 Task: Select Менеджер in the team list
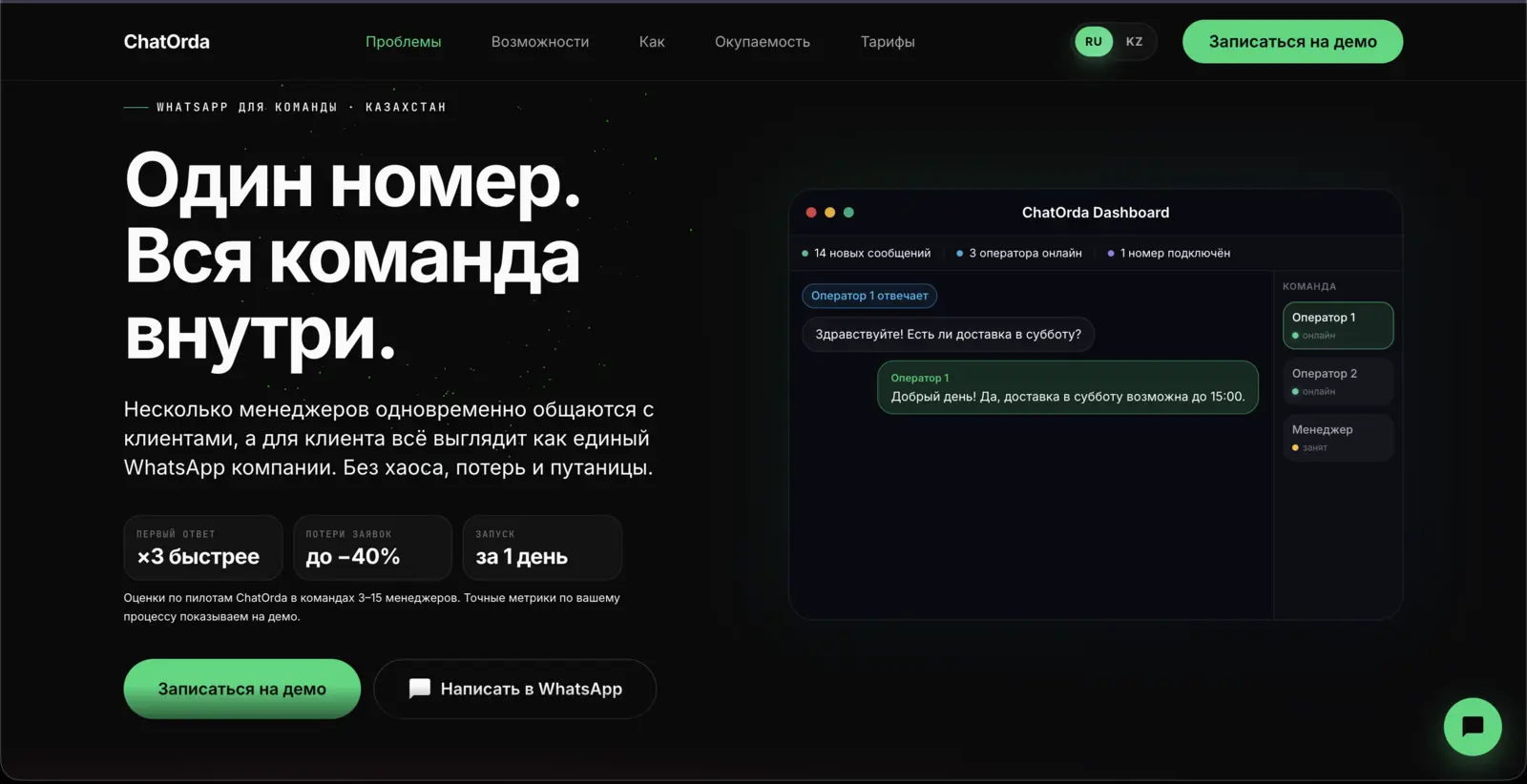tap(1338, 438)
